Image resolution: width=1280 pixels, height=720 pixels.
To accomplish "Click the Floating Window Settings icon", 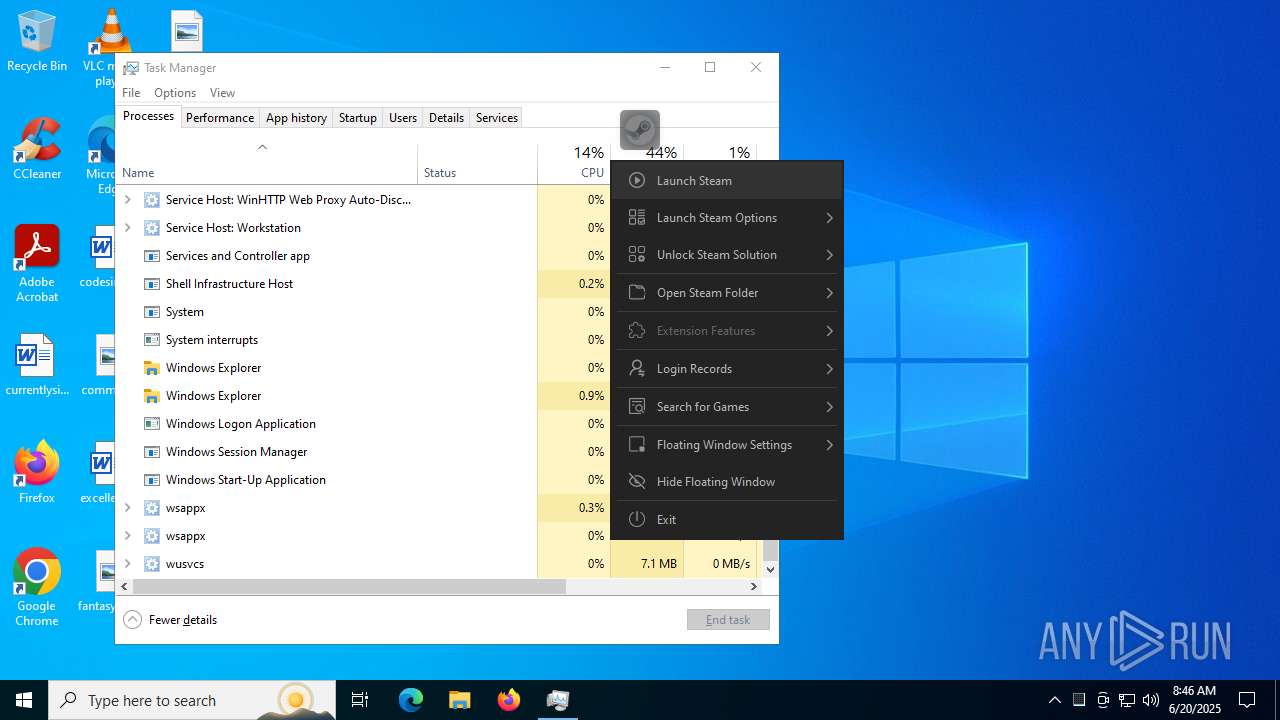I will click(x=637, y=445).
